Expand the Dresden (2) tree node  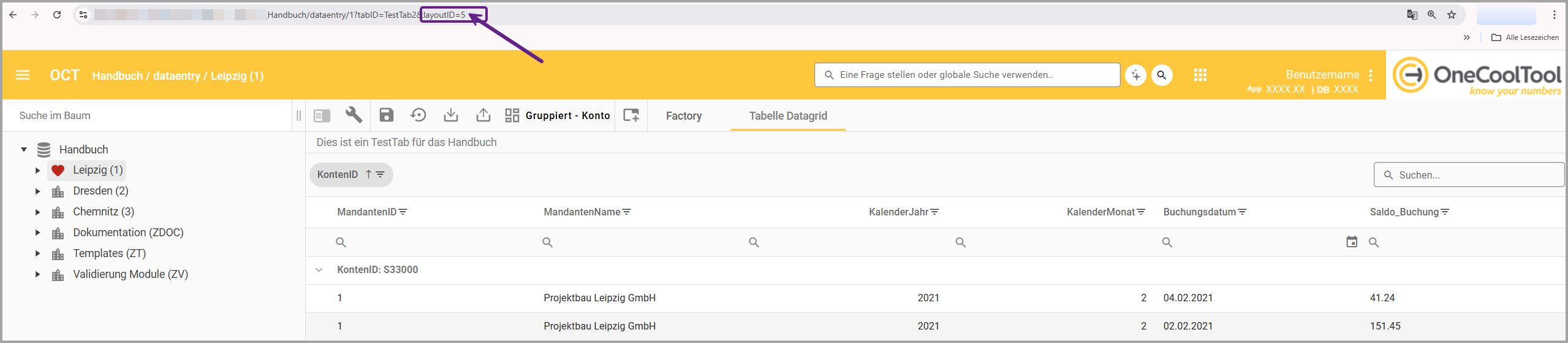[37, 191]
